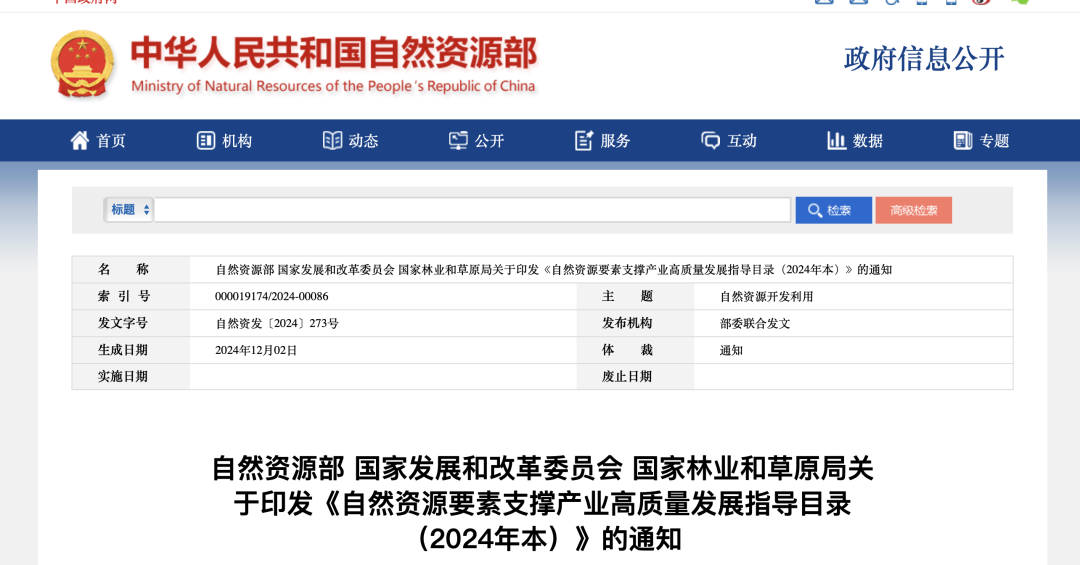Click the 实施日期 row label
Image resolution: width=1080 pixels, height=565 pixels.
coord(123,376)
